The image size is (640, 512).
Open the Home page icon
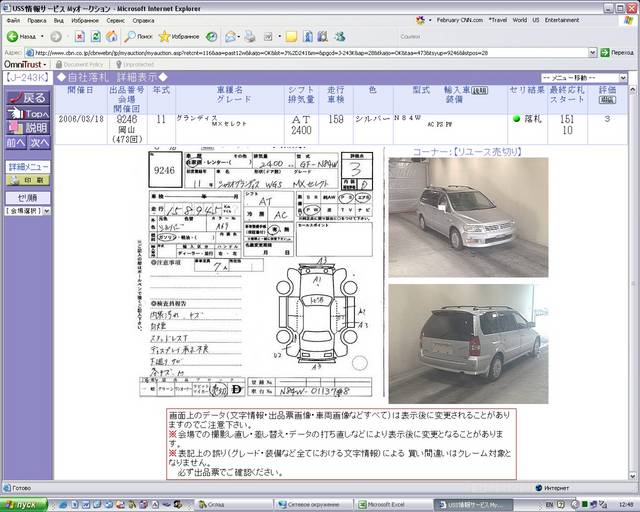(x=111, y=37)
